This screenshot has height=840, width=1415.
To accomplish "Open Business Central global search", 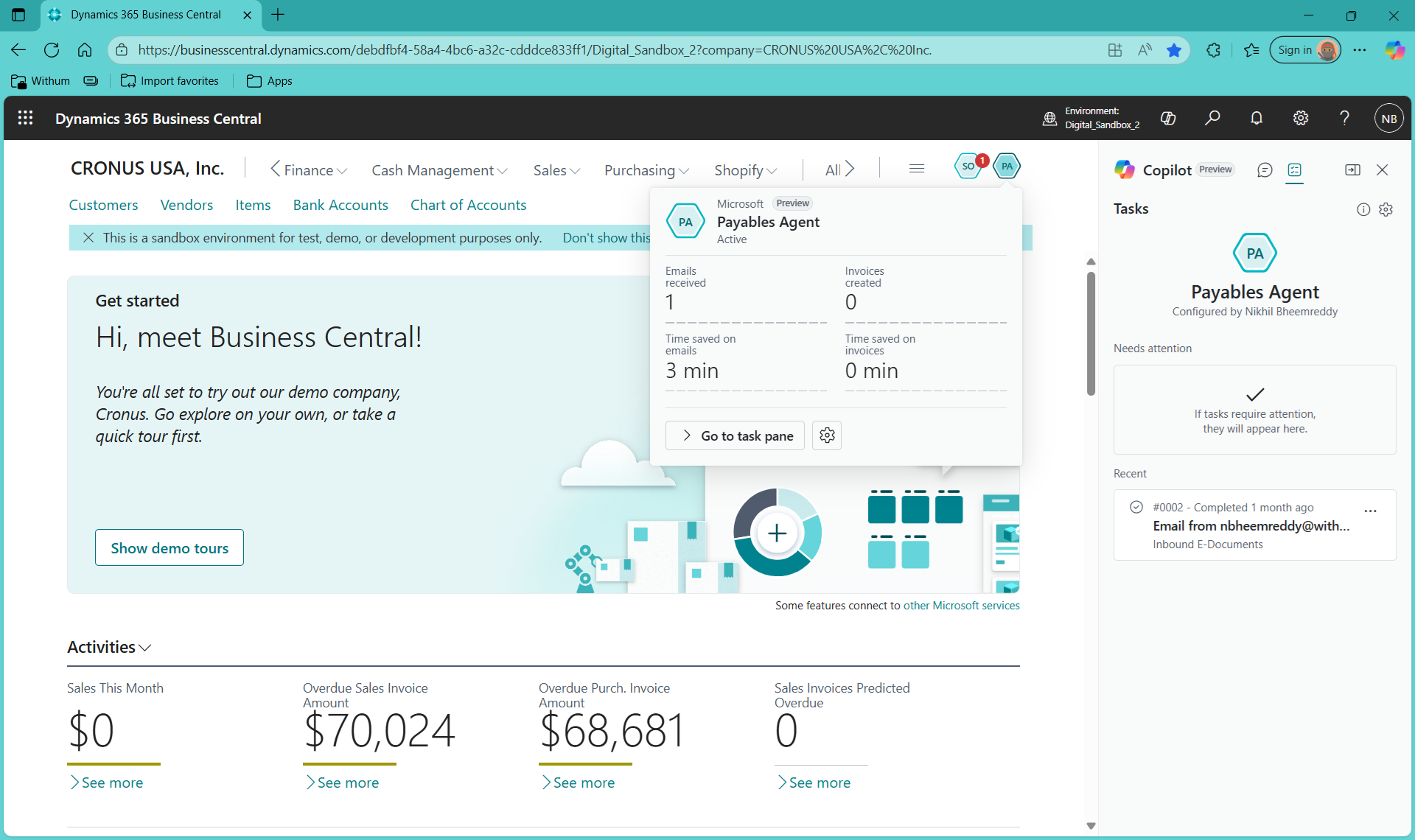I will click(1213, 118).
